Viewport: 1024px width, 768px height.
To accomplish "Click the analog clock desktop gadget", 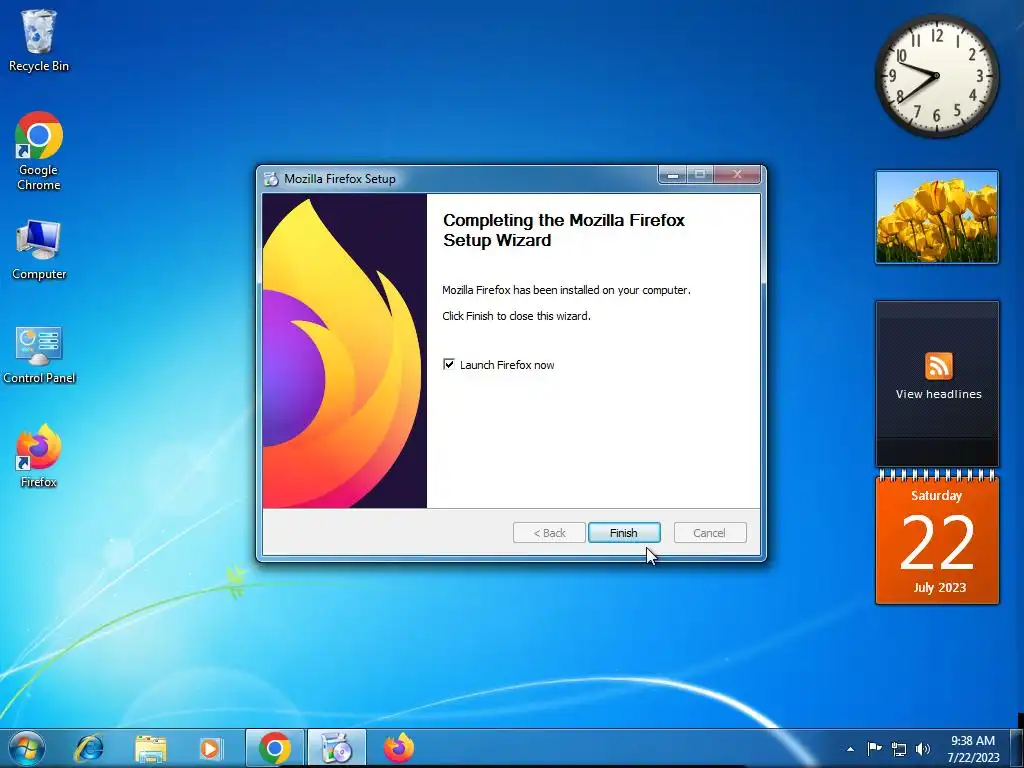I will [x=936, y=76].
